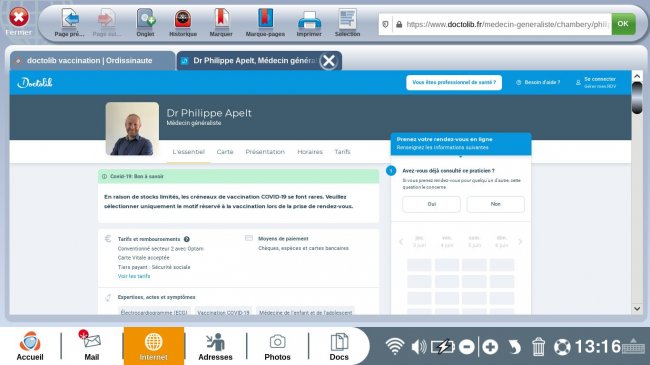Click the Imprimer printer icon
650x365 pixels.
(309, 20)
